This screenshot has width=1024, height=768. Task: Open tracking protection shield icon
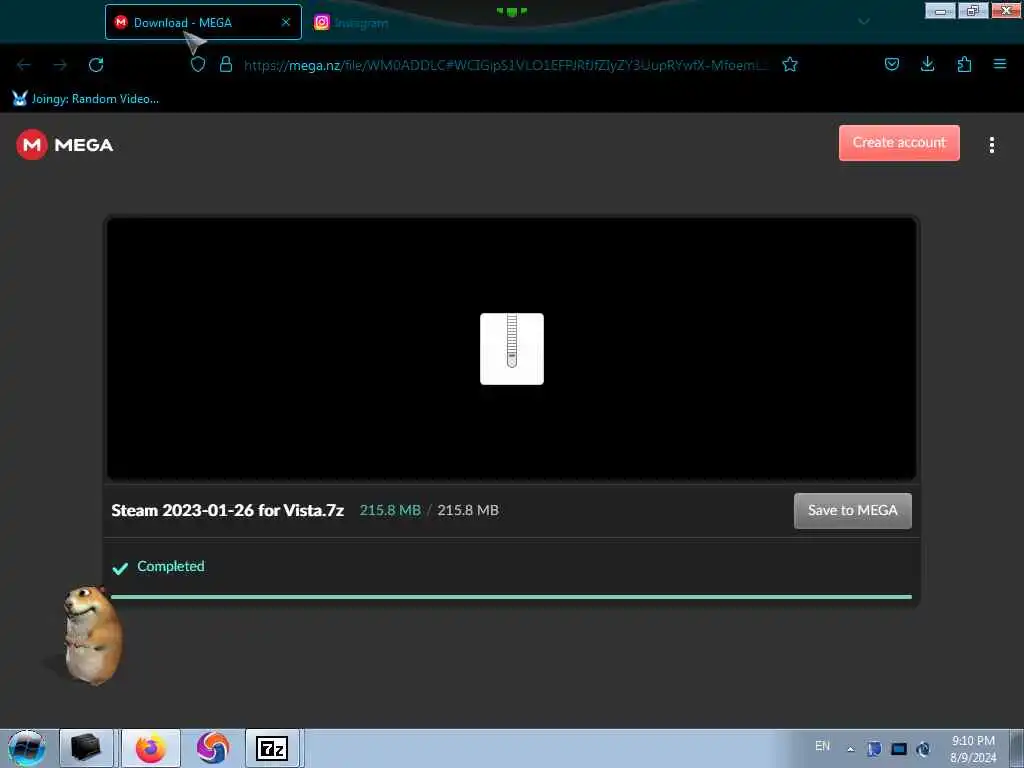pos(198,64)
